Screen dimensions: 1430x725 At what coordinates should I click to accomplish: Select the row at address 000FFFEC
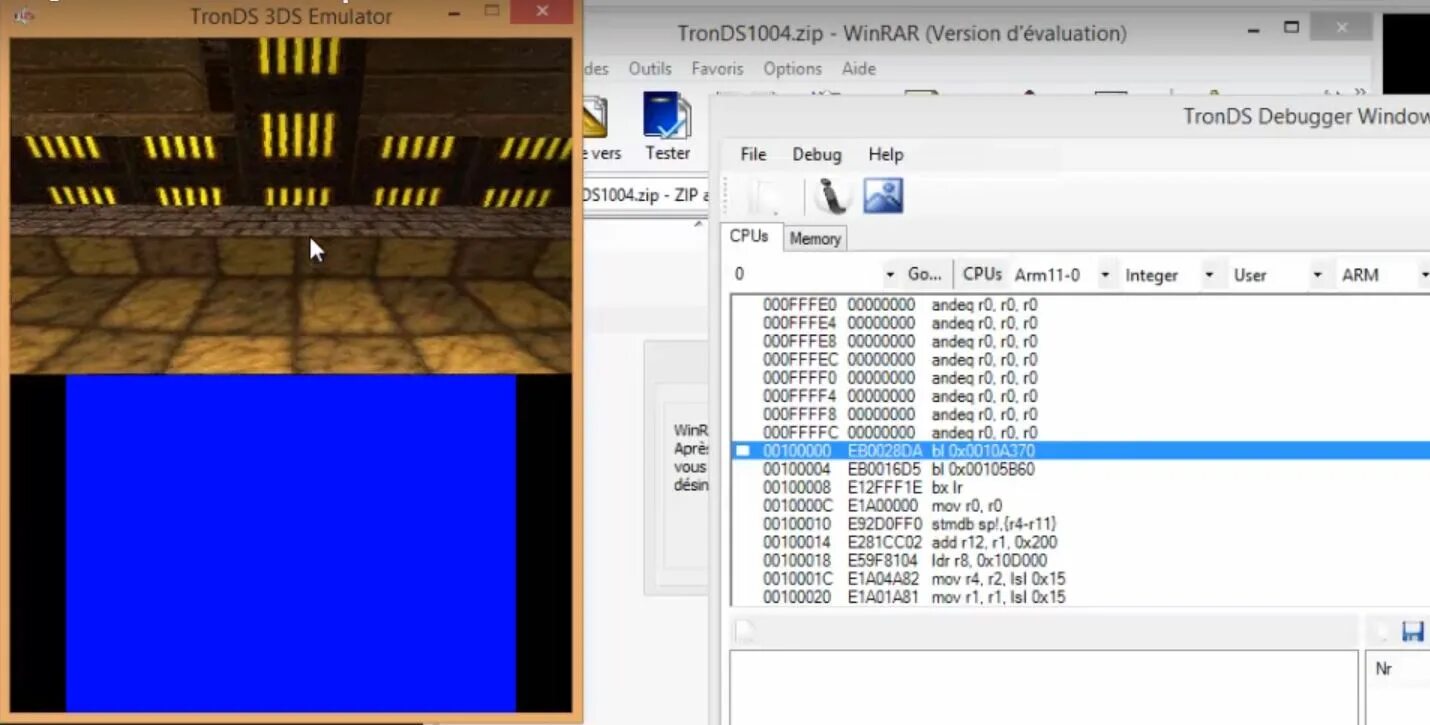coord(1081,359)
